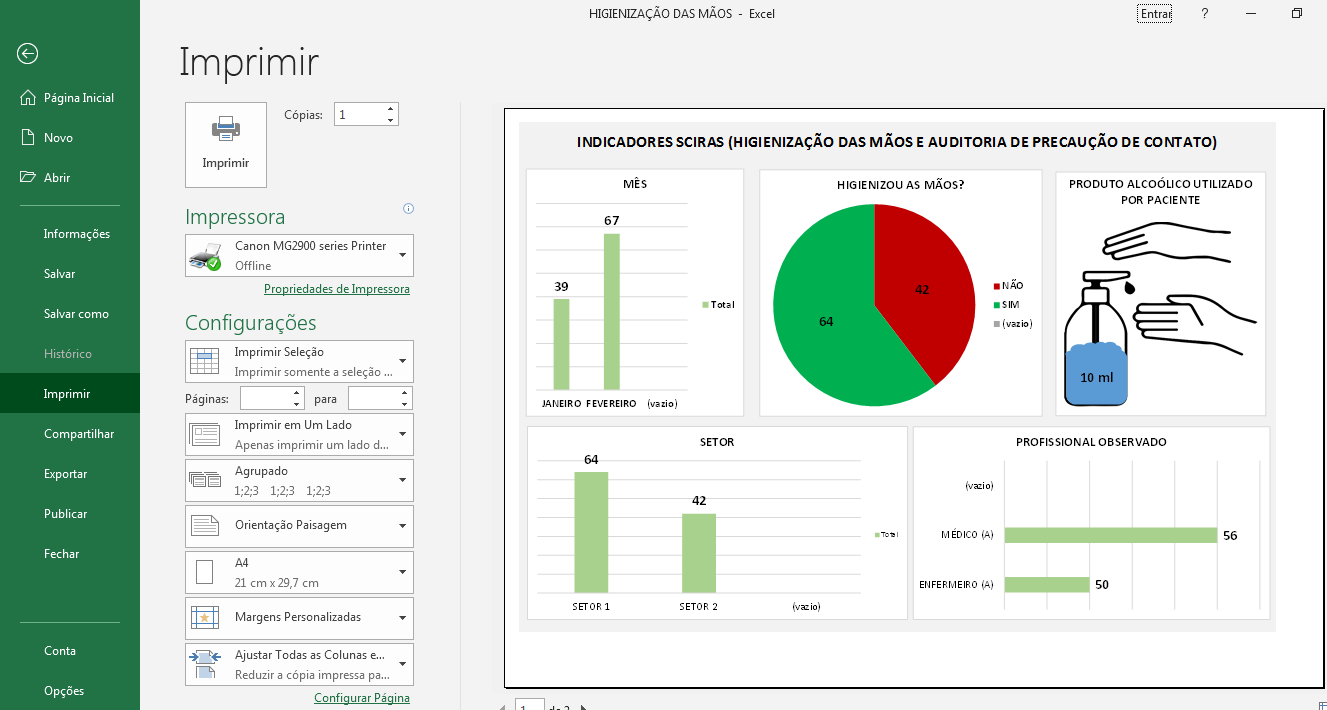This screenshot has width=1327, height=710.
Task: Open Propriedades de Impressora link
Action: click(x=336, y=288)
